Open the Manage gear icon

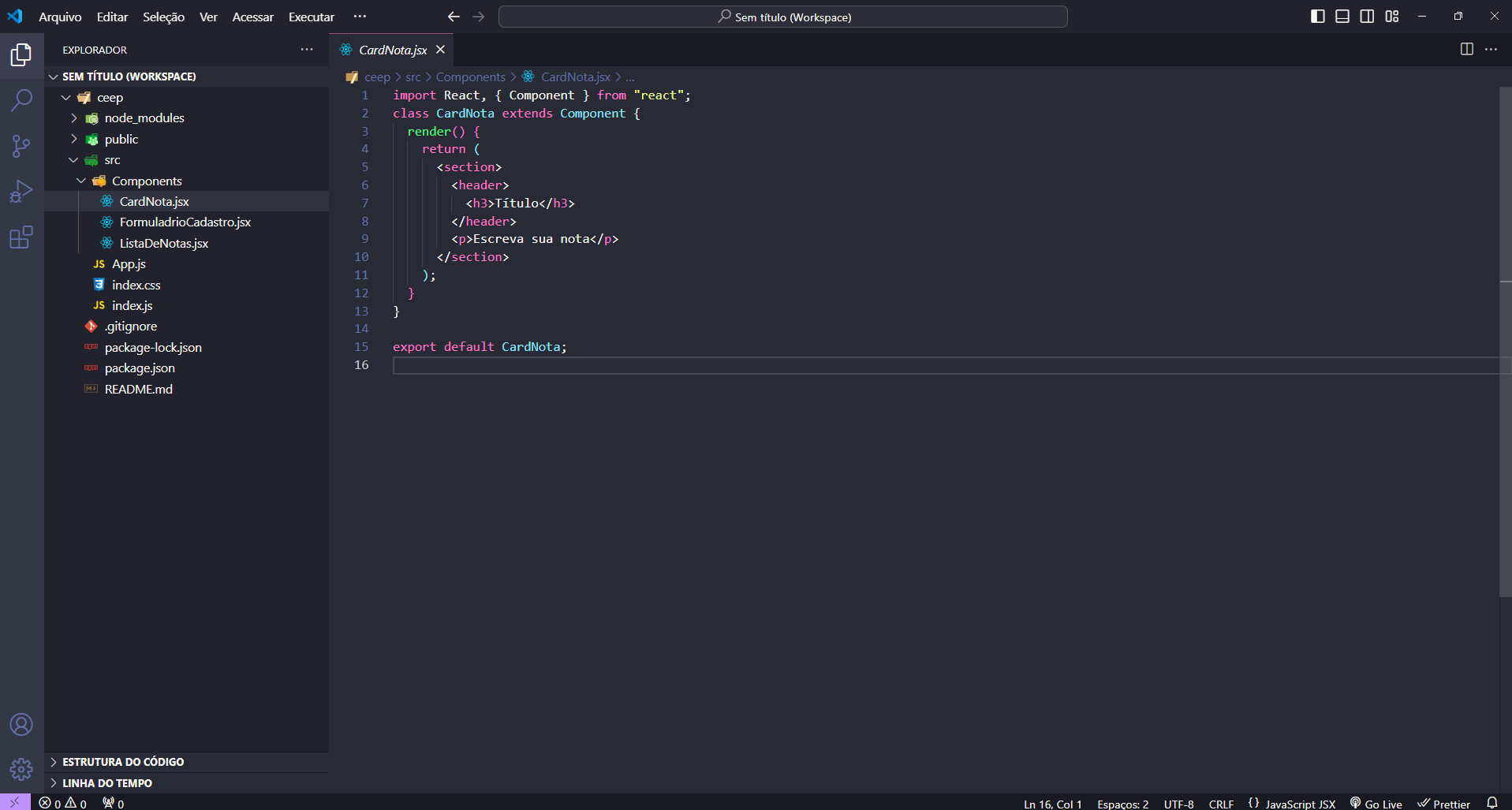click(x=21, y=769)
